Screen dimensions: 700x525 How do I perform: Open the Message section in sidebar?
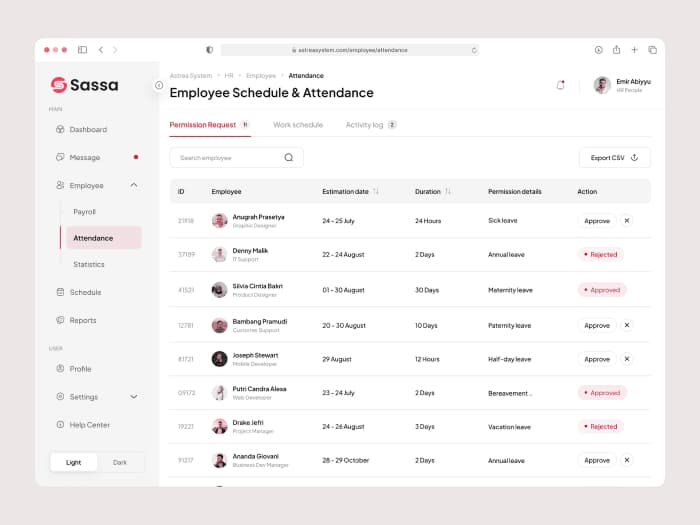click(x=84, y=157)
